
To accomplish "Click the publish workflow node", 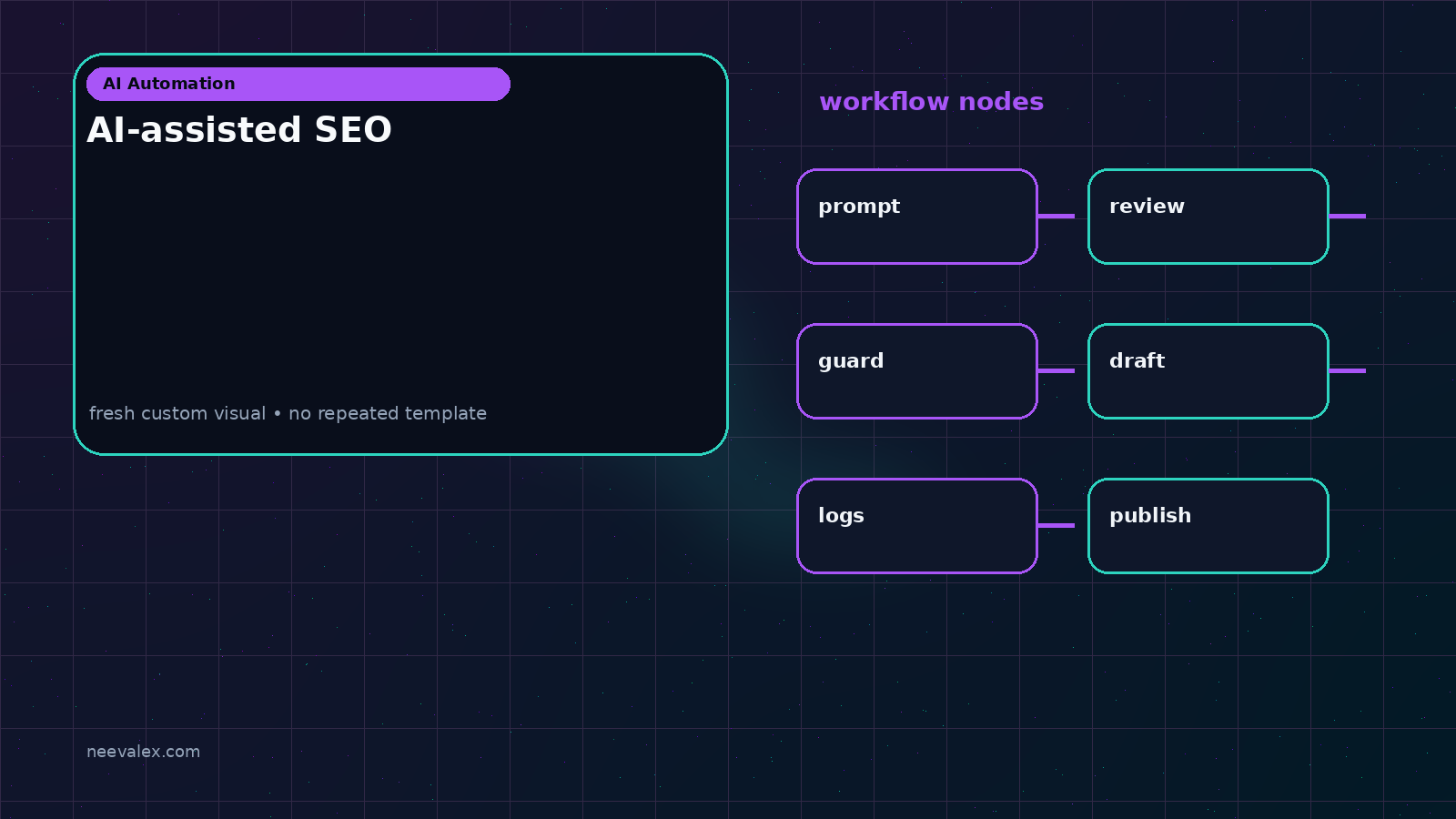I will [x=1208, y=526].
